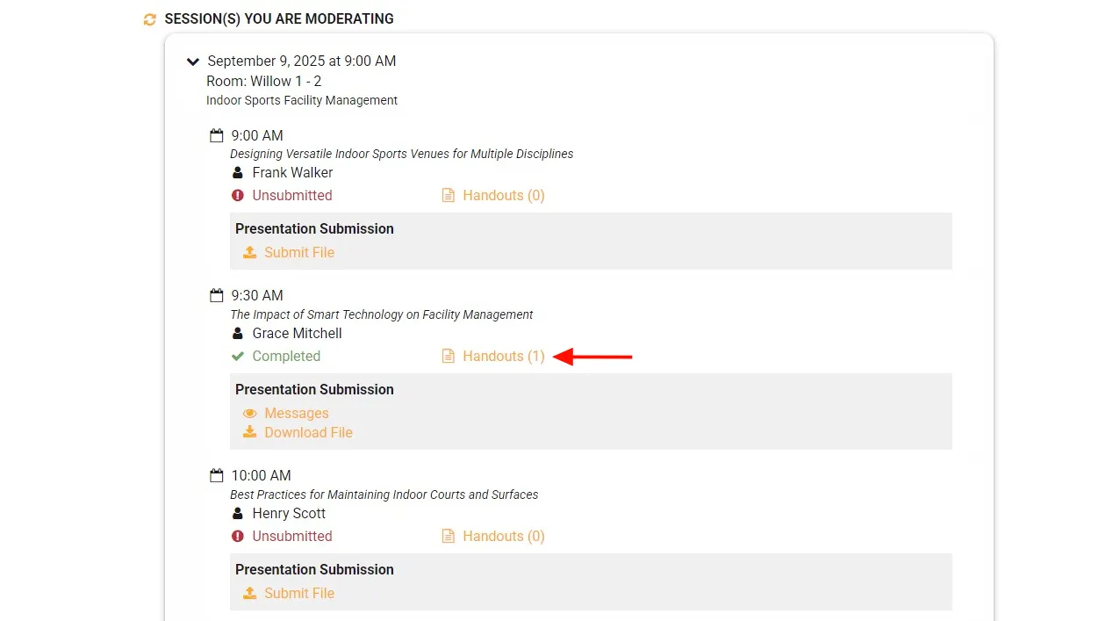Click the title Designing Versatile Indoor Sports Venues
Viewport: 1120px width, 621px height.
[x=401, y=154]
